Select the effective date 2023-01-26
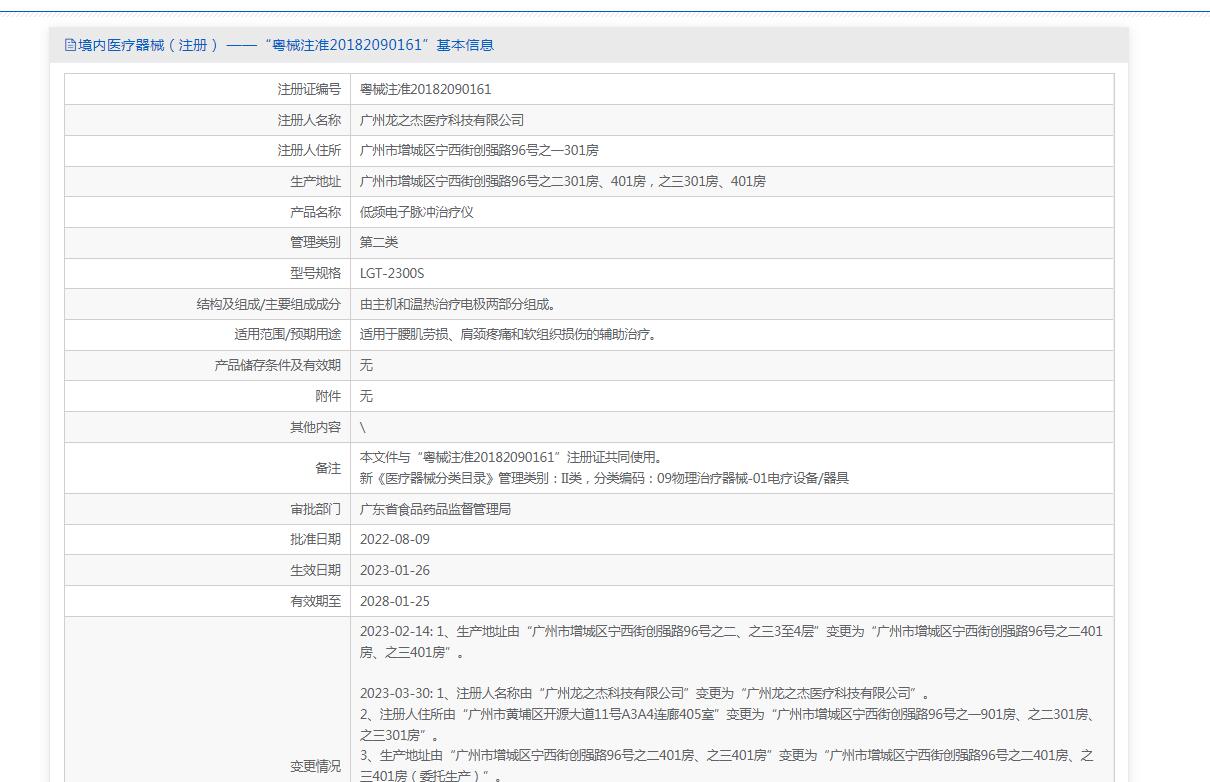The image size is (1210, 782). point(394,571)
